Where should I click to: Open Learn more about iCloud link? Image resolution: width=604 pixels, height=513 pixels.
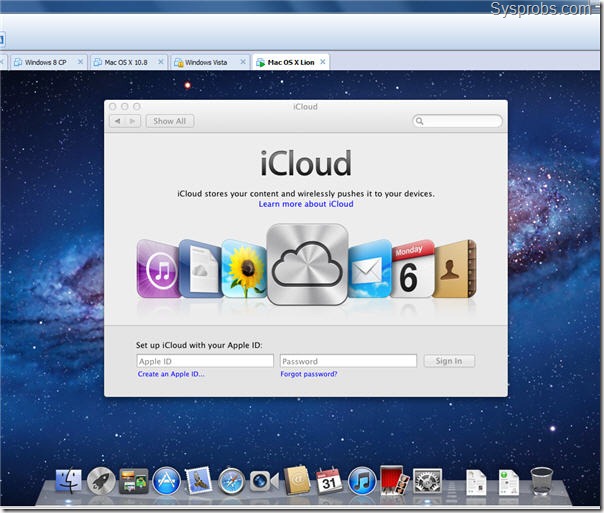pos(306,204)
